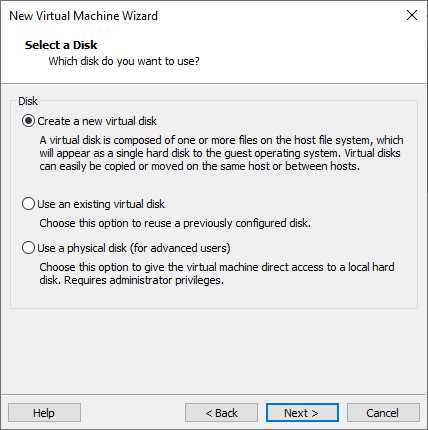Screen dimensions: 428x430
Task: Click the 'Create a new virtual disk' label text
Action: pyautogui.click(x=97, y=121)
